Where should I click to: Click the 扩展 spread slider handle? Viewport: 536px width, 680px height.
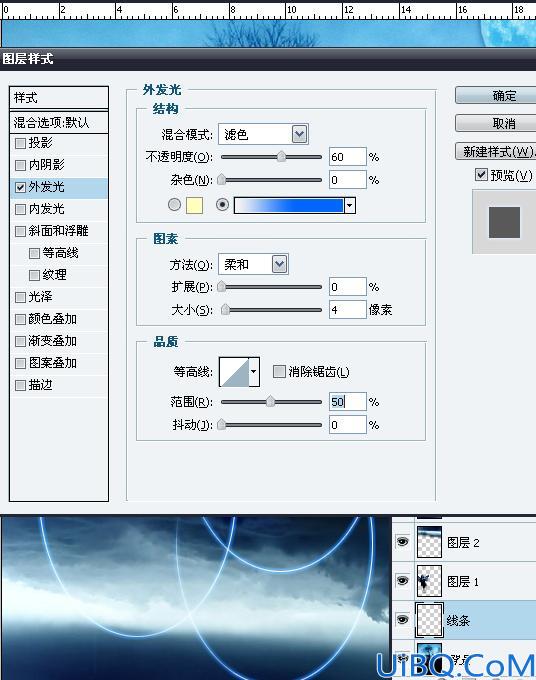[x=221, y=286]
